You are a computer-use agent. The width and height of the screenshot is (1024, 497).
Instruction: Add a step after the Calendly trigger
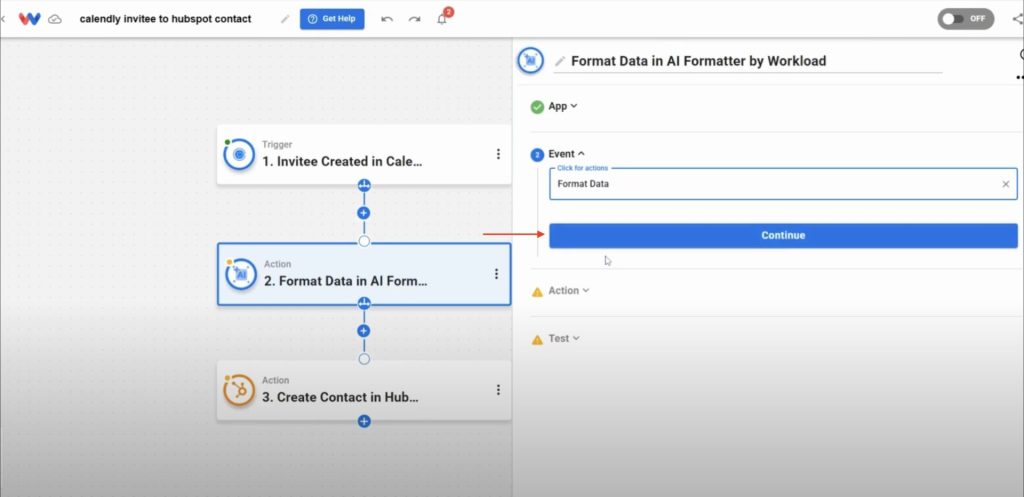tap(364, 213)
